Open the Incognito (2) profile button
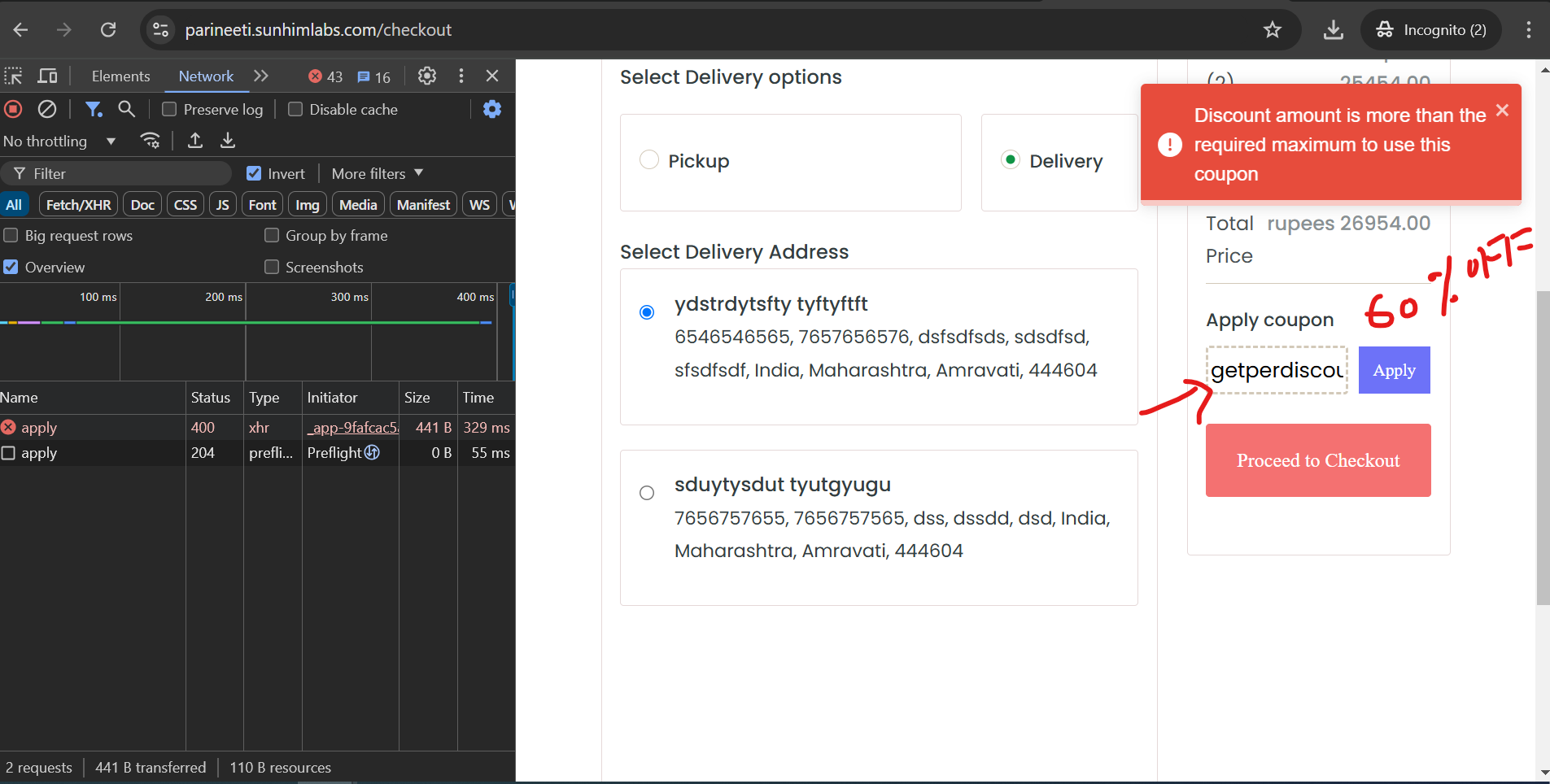Screen dimensions: 1550x784 pos(1431,30)
